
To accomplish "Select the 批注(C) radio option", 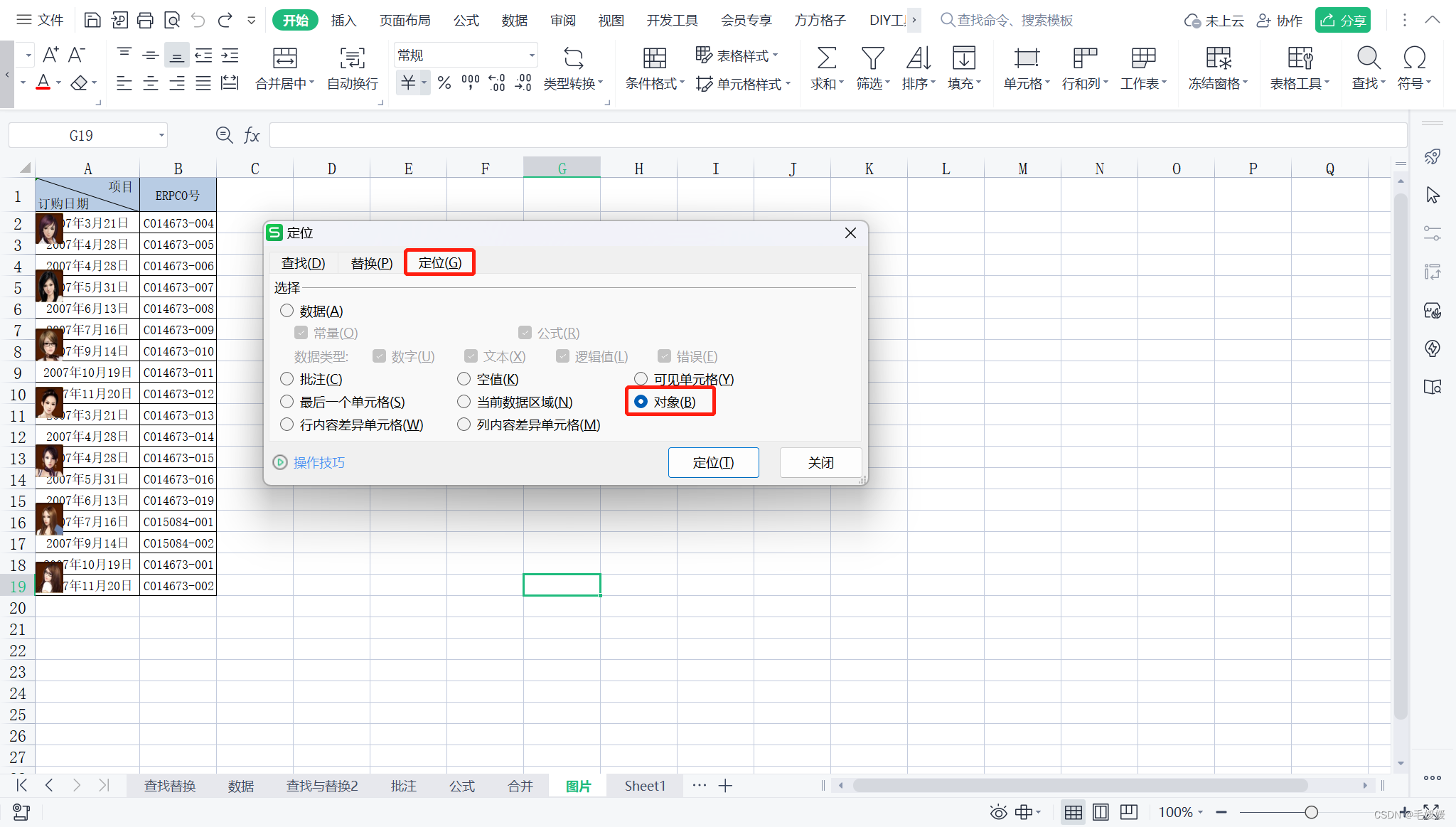I will point(287,379).
